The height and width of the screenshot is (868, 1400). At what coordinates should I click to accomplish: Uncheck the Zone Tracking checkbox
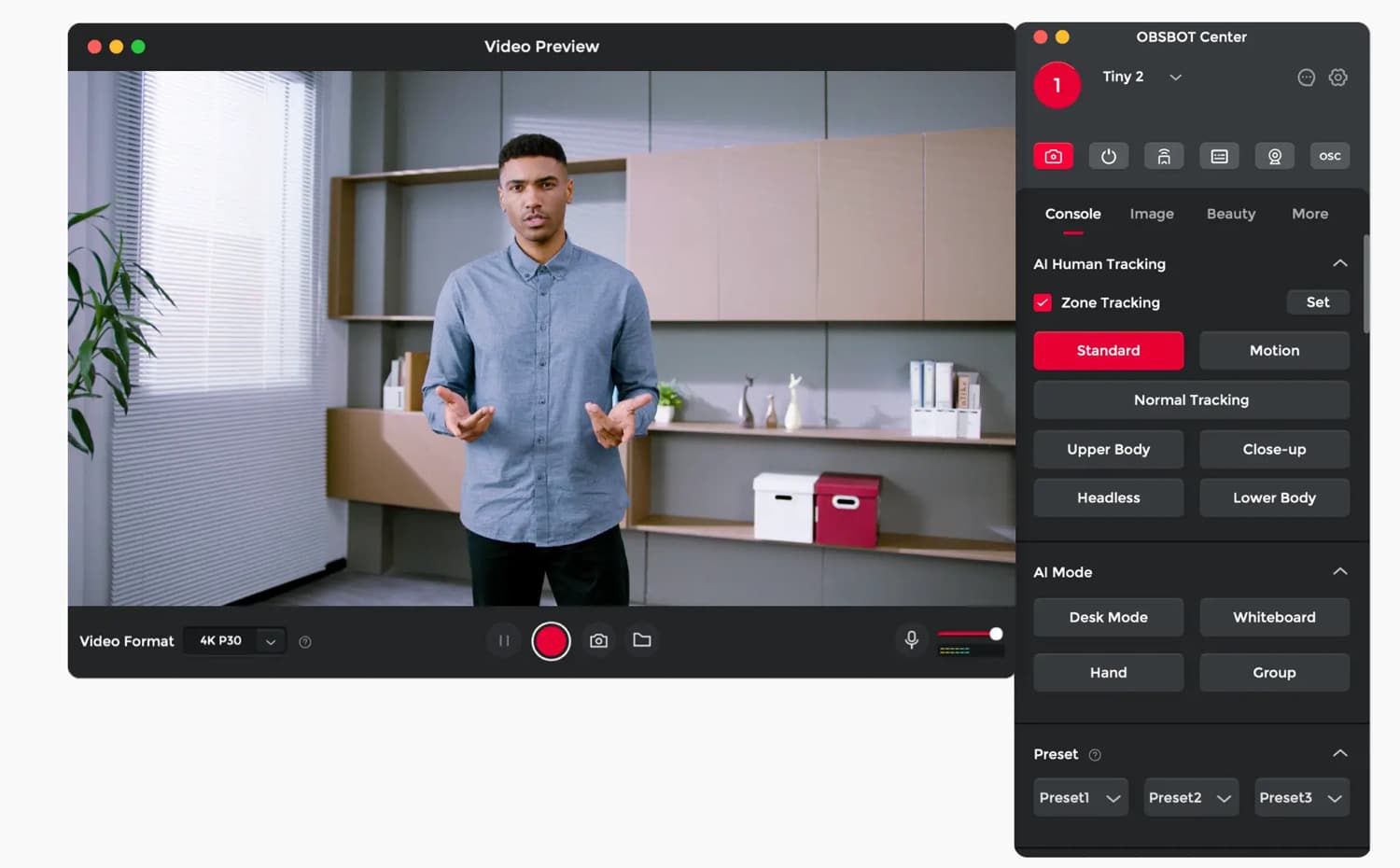[x=1043, y=302]
